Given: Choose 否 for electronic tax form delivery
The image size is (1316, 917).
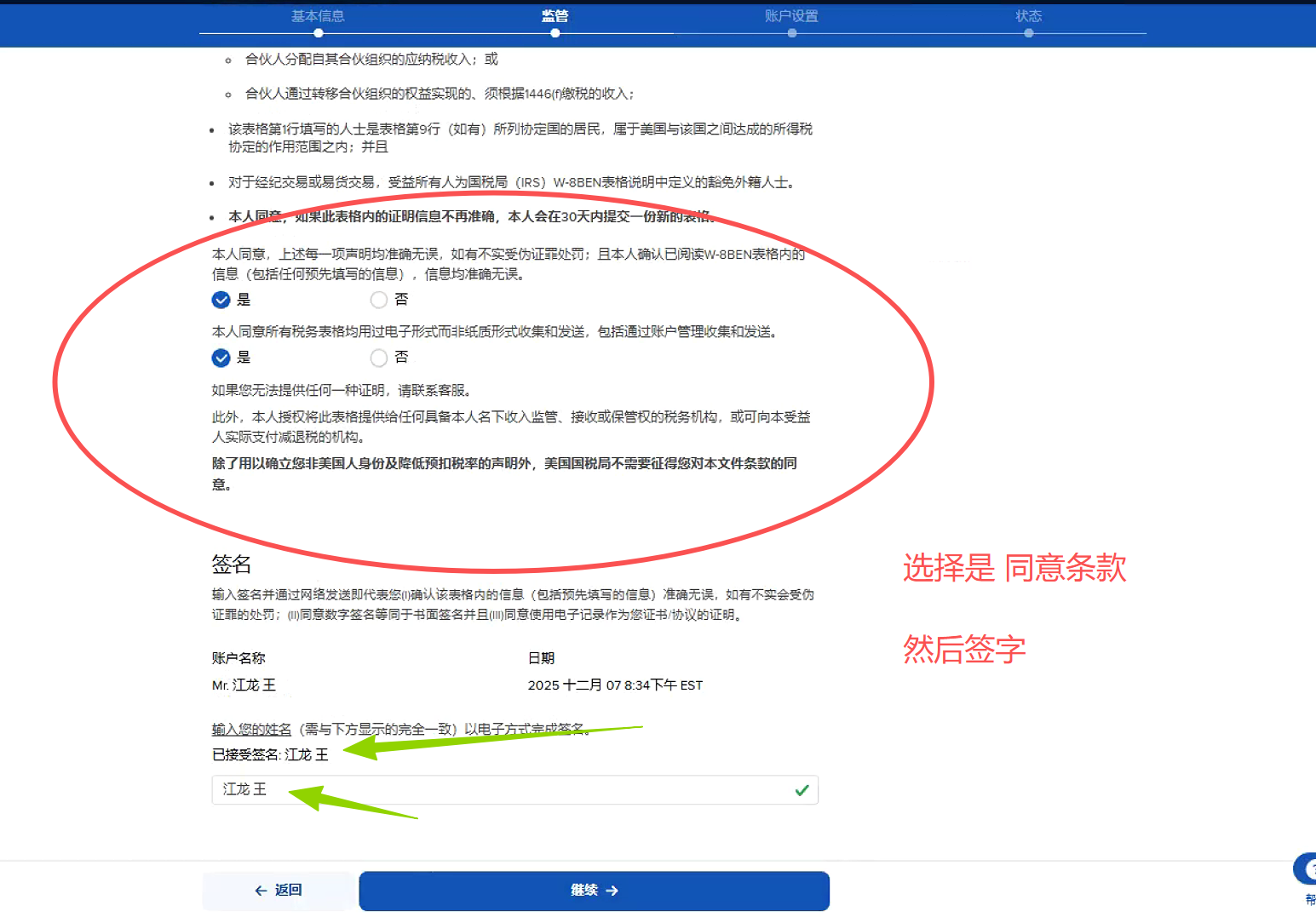Looking at the screenshot, I should pyautogui.click(x=379, y=358).
